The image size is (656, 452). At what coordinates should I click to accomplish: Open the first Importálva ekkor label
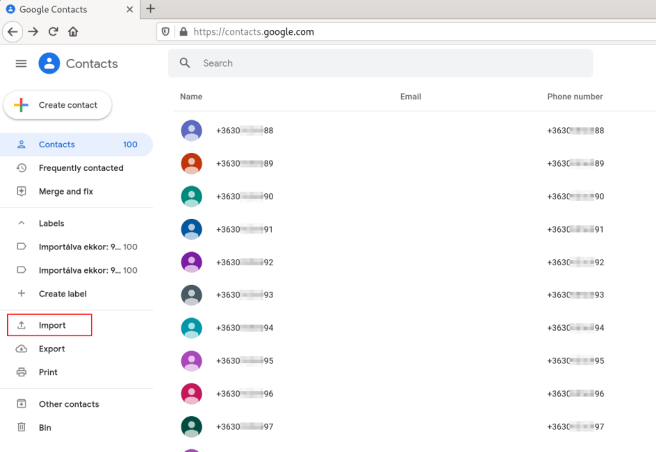pyautogui.click(x=78, y=246)
